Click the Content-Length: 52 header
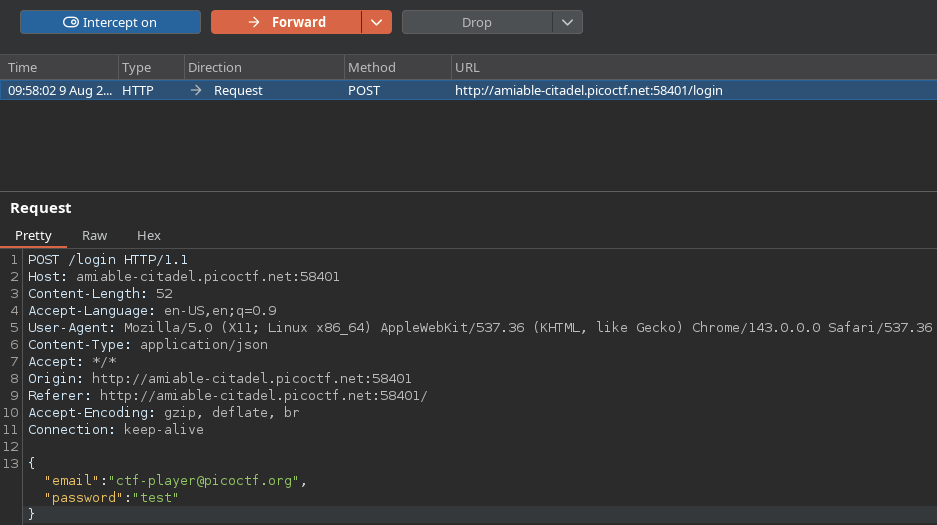937x525 pixels. coord(100,294)
